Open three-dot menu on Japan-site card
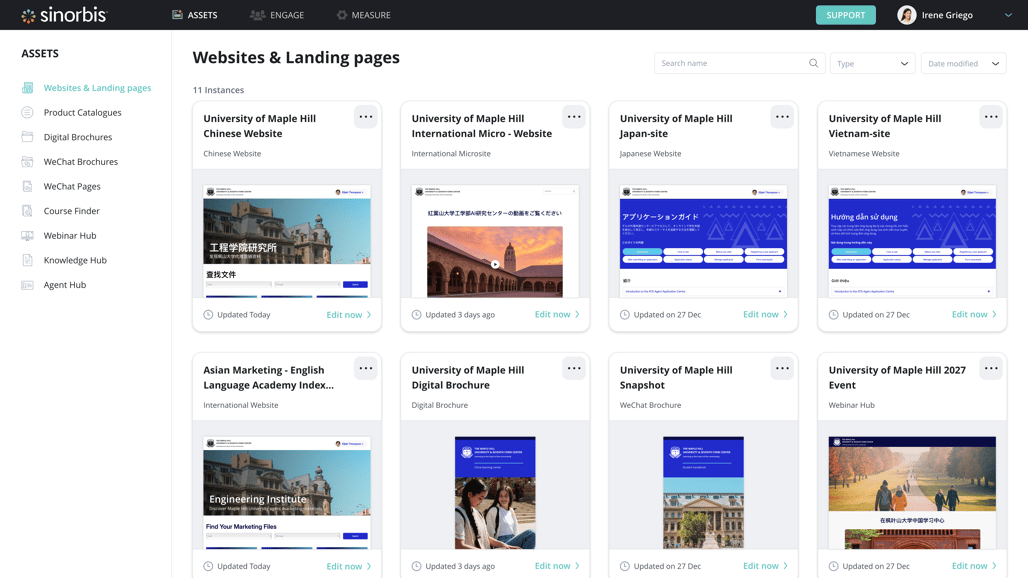 click(782, 117)
